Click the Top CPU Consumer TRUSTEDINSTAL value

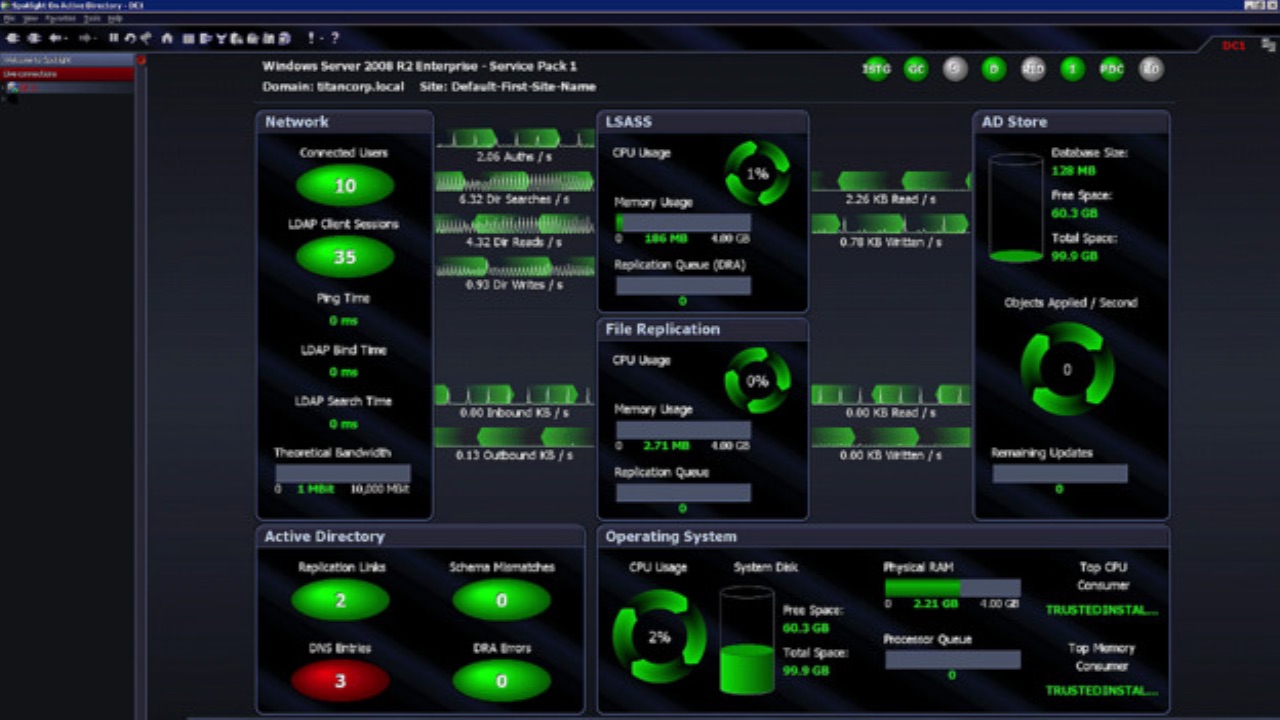[x=1102, y=609]
